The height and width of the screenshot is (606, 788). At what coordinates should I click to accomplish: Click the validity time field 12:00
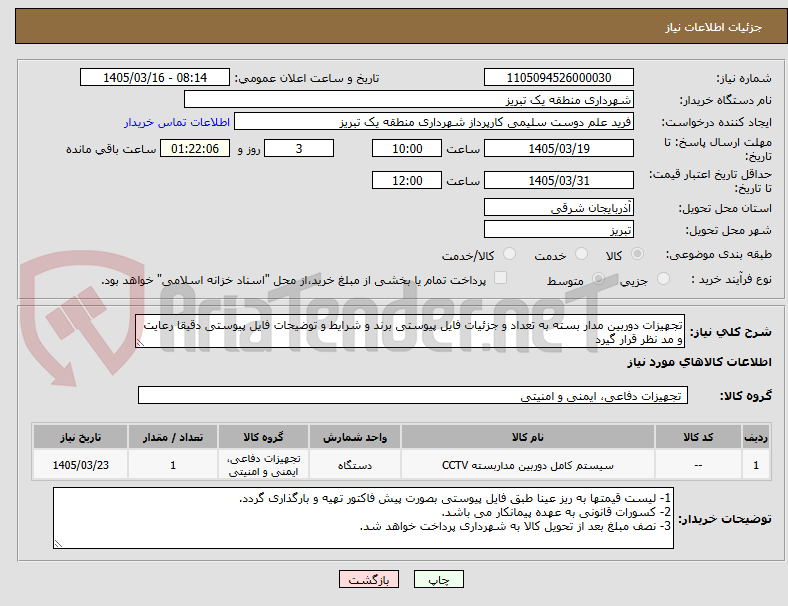407,180
